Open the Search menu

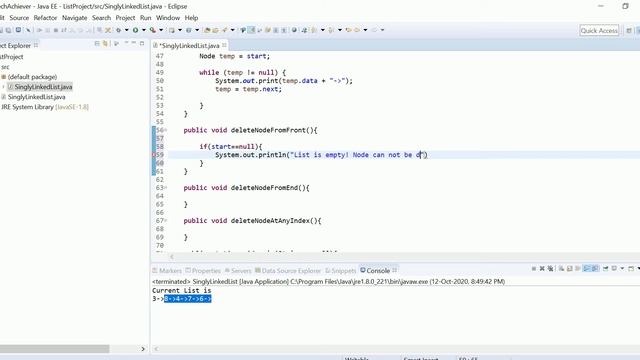point(101,18)
